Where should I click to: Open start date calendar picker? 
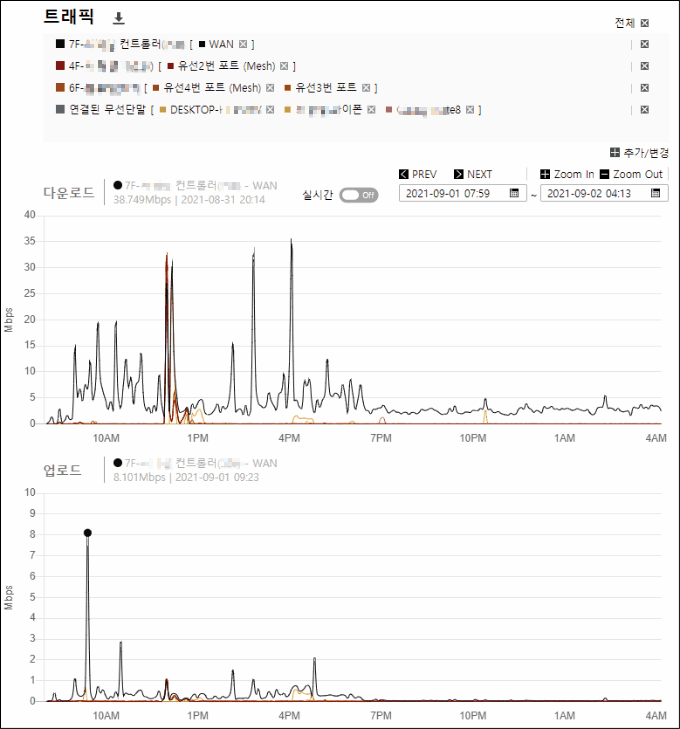click(514, 193)
